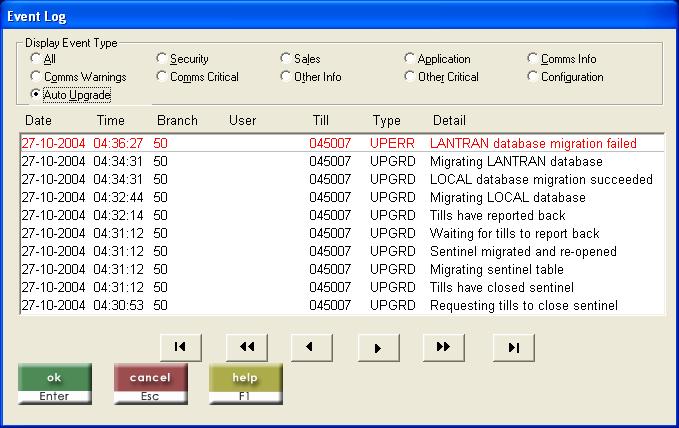Screen dimensions: 679x428
Task: Skip forward several pages with double-right arrows
Action: [x=443, y=347]
